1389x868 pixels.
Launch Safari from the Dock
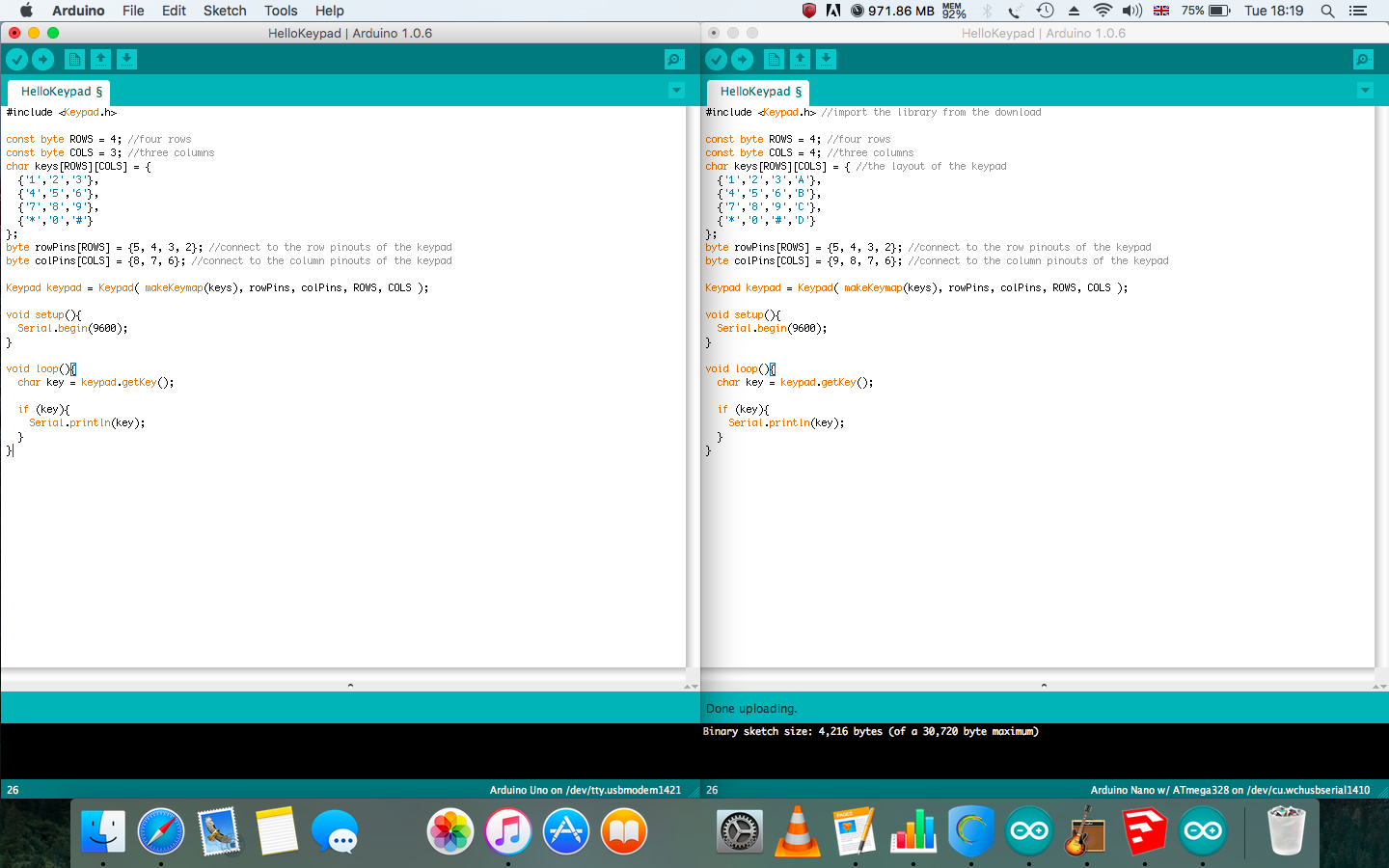160,831
